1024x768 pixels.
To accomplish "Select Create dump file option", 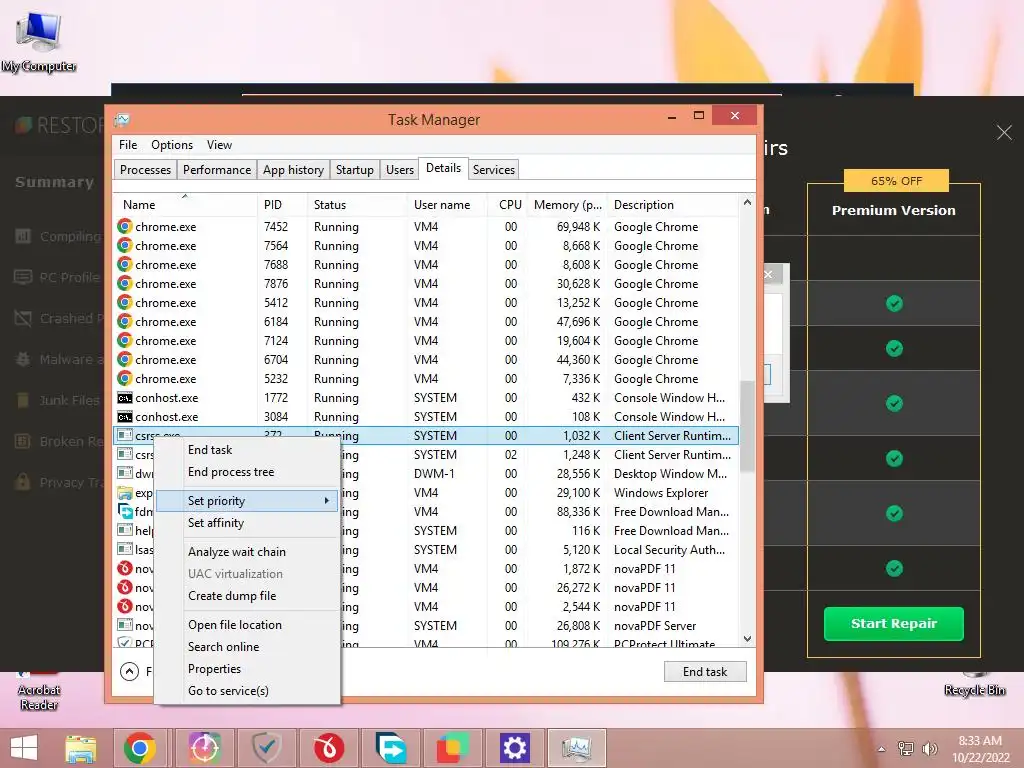I will click(247, 596).
